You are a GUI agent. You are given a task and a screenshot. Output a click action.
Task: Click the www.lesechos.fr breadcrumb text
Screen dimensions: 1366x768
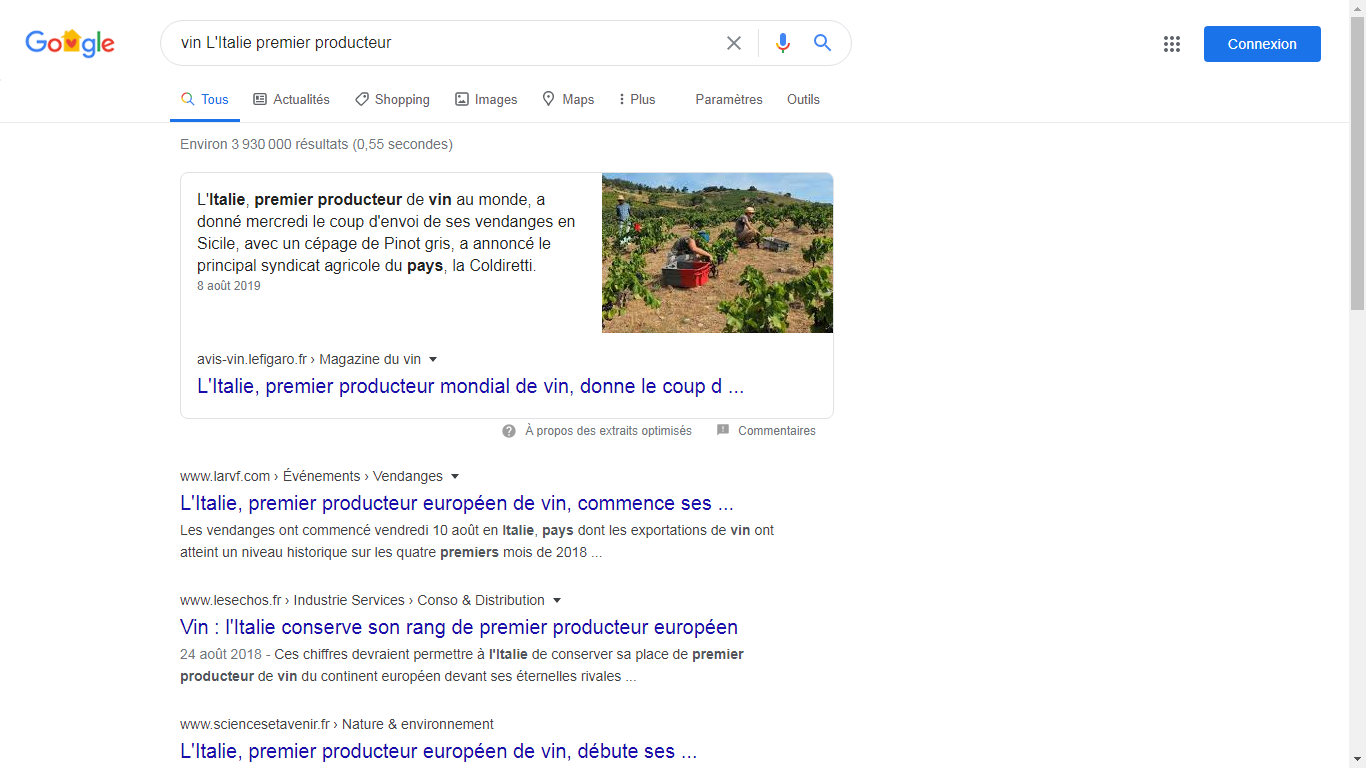click(362, 600)
